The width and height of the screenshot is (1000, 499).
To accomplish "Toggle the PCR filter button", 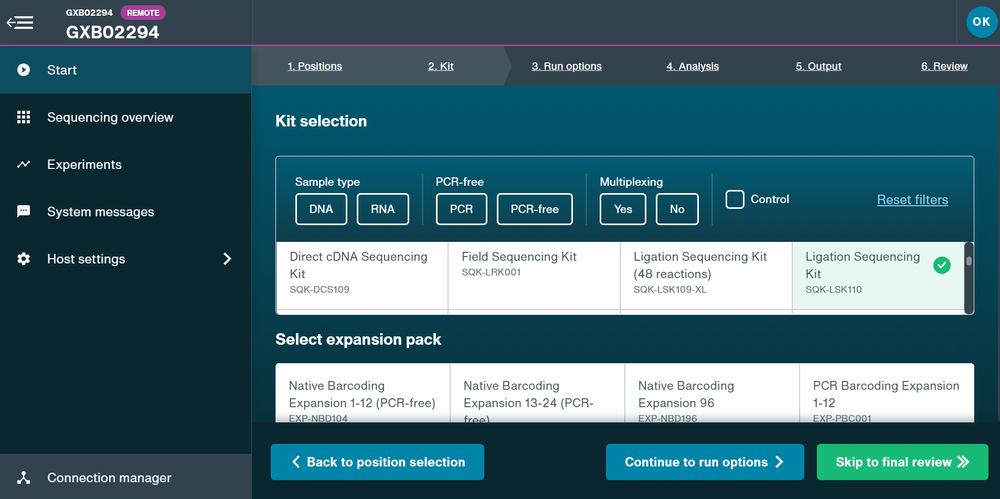I will (x=462, y=209).
